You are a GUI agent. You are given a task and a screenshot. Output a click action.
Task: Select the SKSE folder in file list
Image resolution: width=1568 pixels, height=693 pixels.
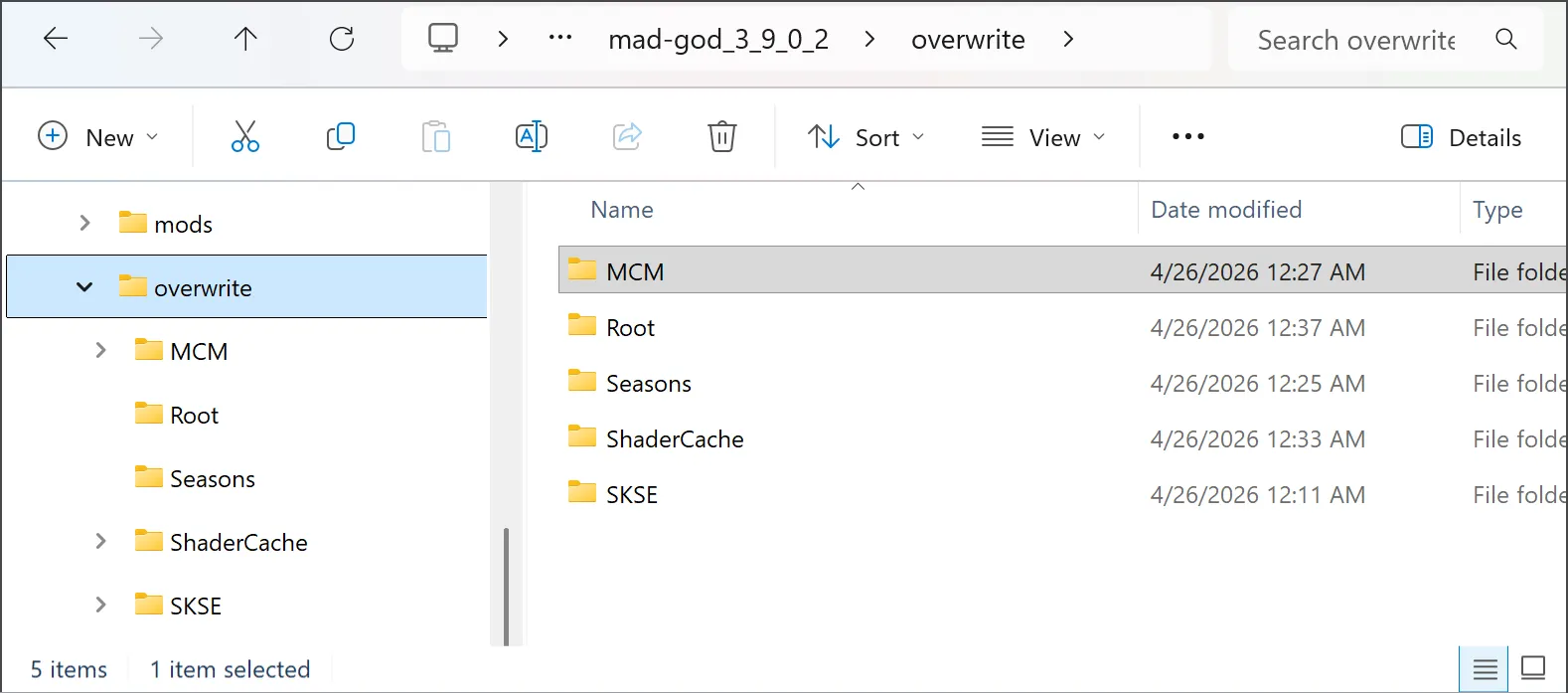click(632, 494)
